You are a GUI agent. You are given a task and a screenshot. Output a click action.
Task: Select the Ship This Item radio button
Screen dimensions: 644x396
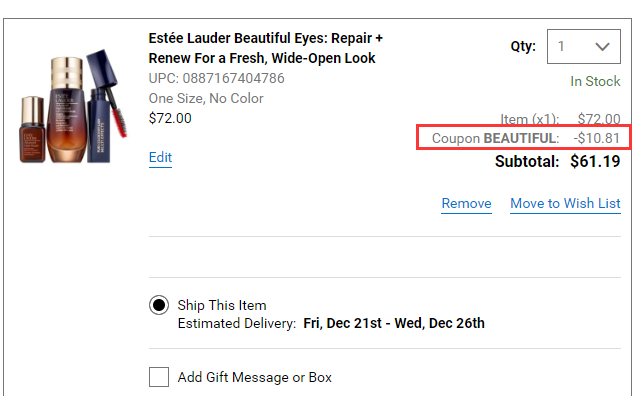[159, 305]
